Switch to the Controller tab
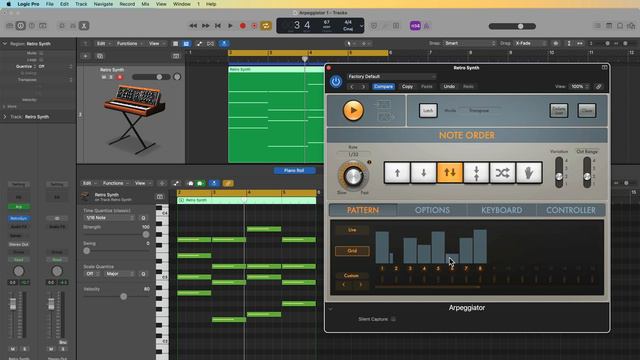The height and width of the screenshot is (360, 640). [571, 210]
